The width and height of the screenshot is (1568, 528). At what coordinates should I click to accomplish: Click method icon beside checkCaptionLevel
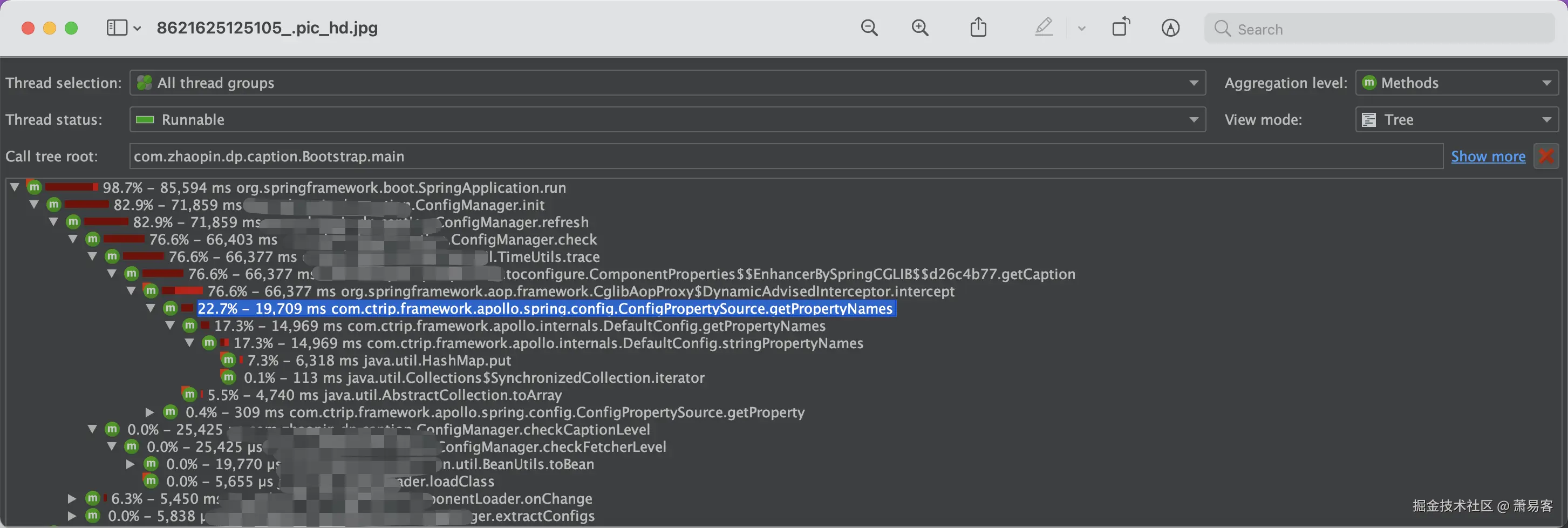coord(112,429)
